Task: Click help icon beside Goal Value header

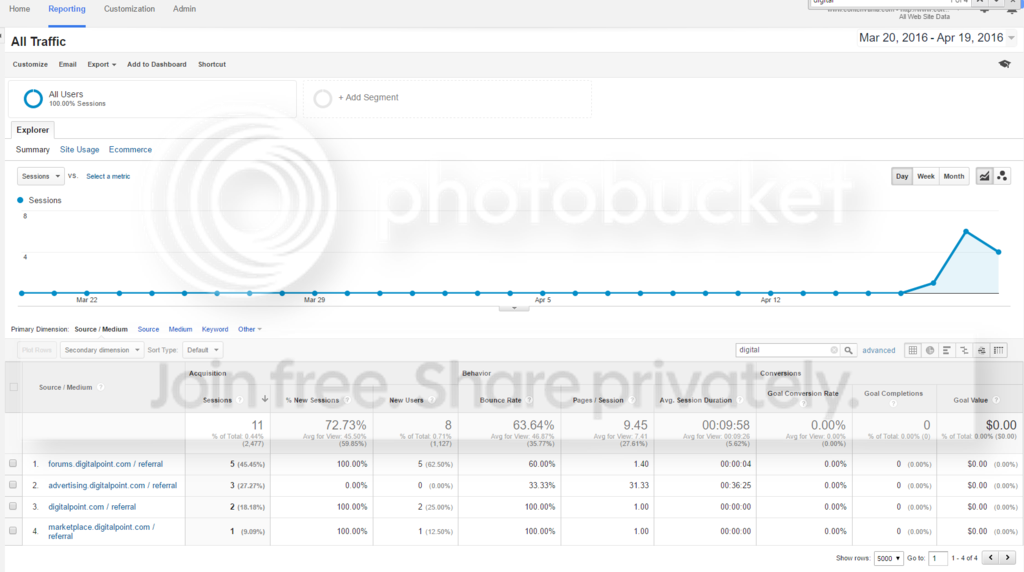Action: coord(996,400)
